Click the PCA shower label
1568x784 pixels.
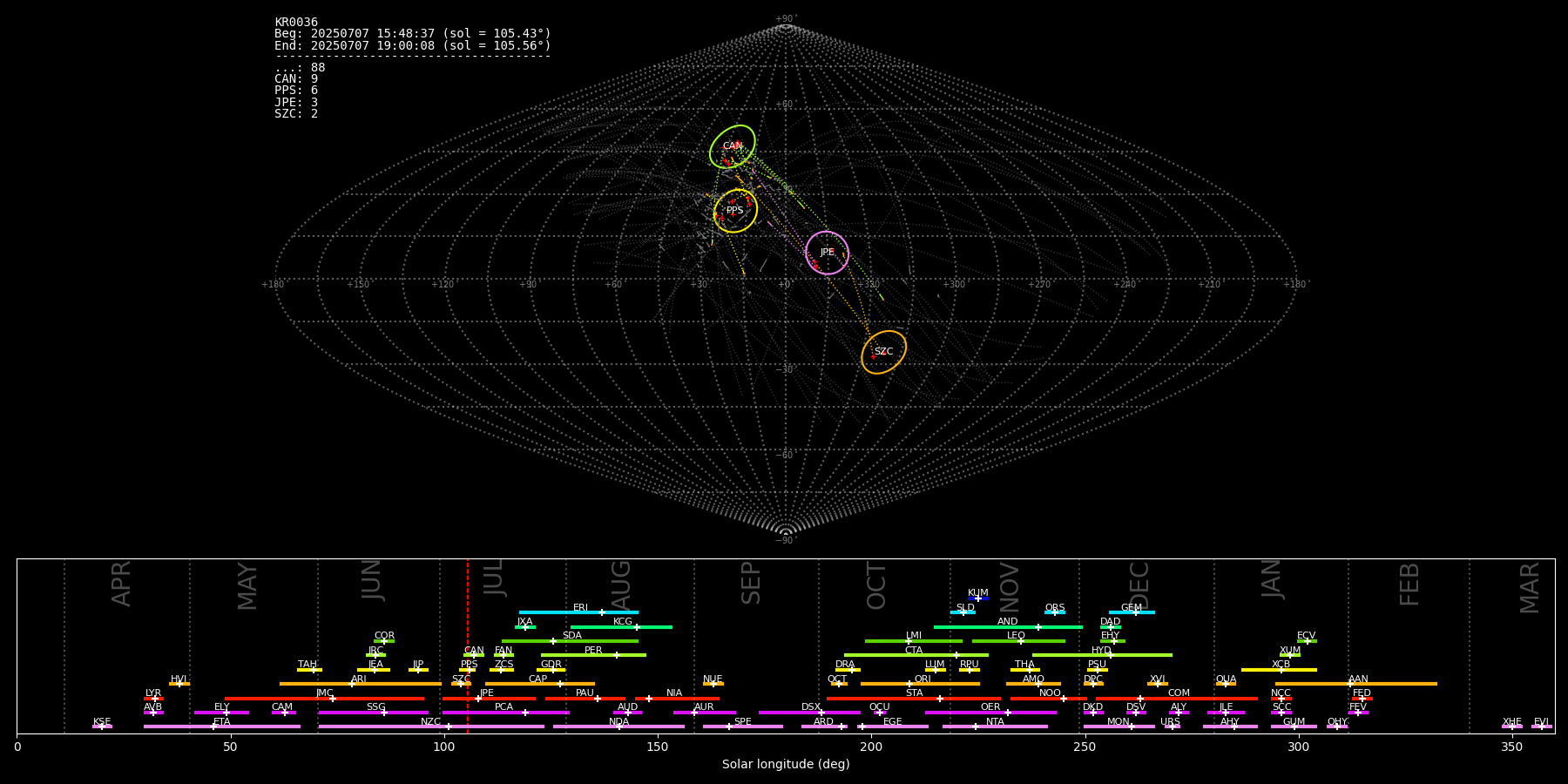click(504, 707)
